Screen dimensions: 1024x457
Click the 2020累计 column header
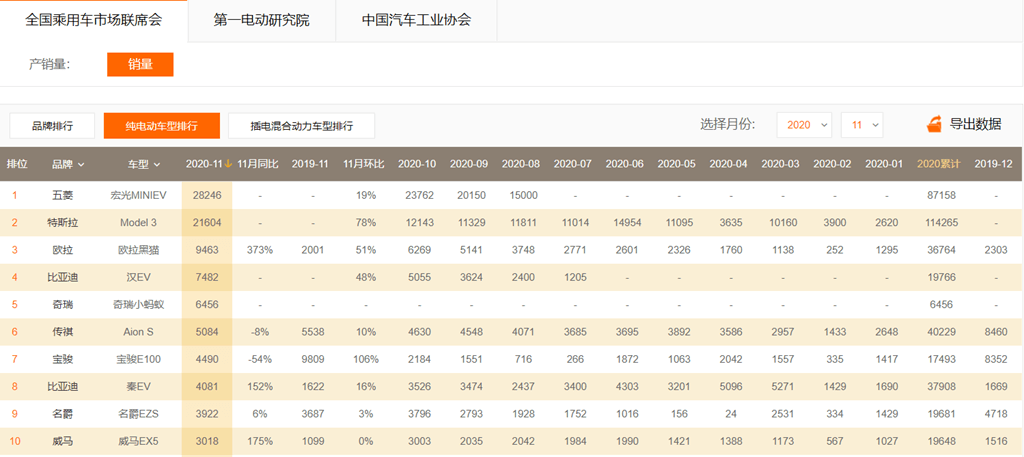[938, 164]
